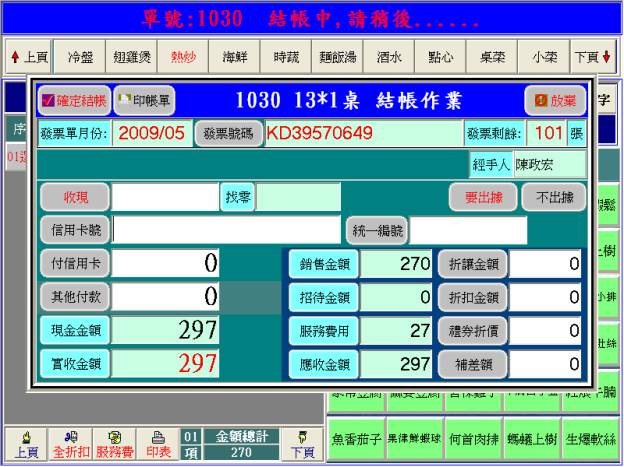Select the 不出據 no-receipt option
The width and height of the screenshot is (624, 467).
point(553,197)
